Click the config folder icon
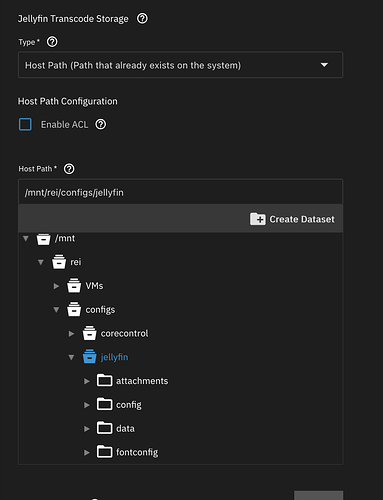 pyautogui.click(x=104, y=404)
